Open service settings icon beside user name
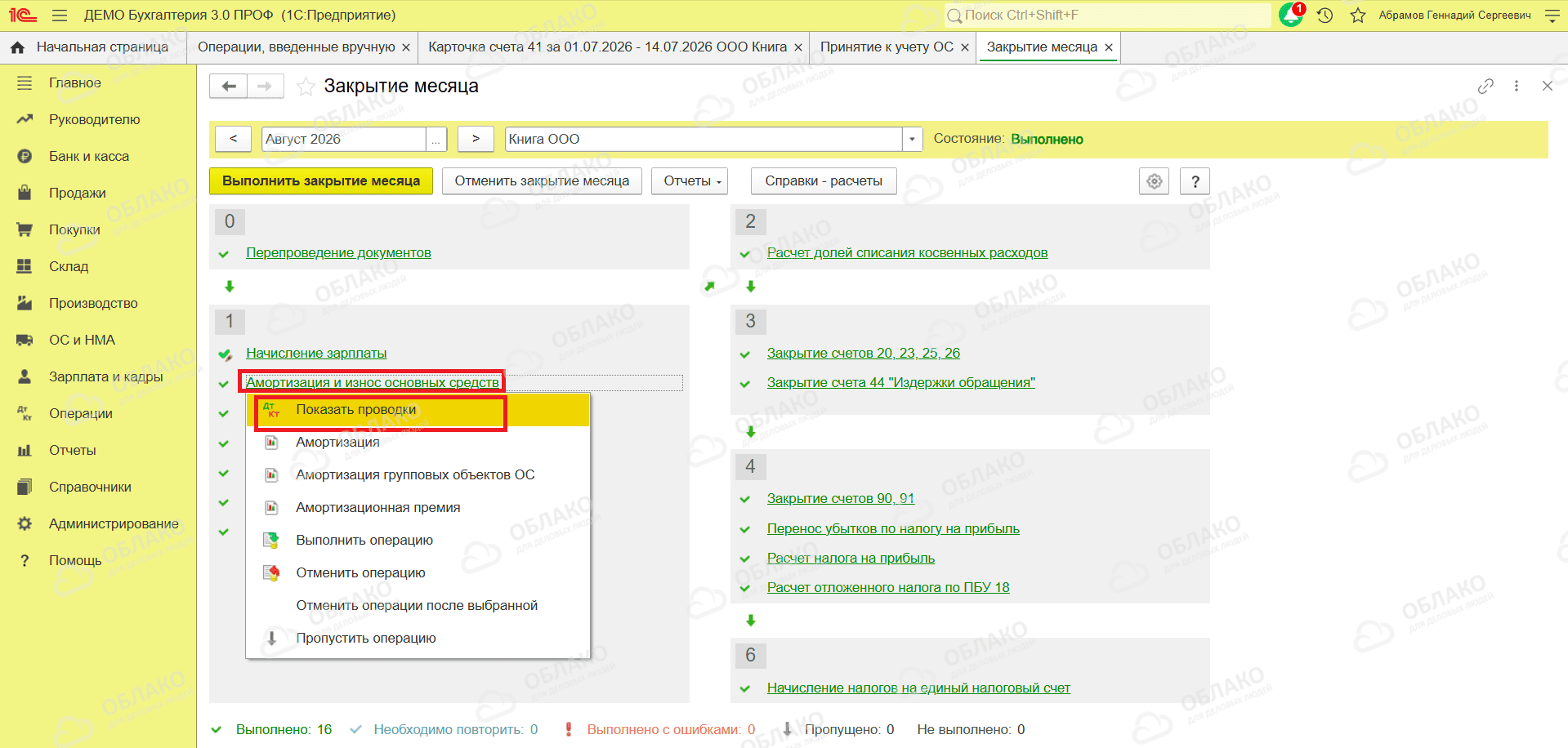Screen dimensions: 1568x748 [x=1552, y=16]
